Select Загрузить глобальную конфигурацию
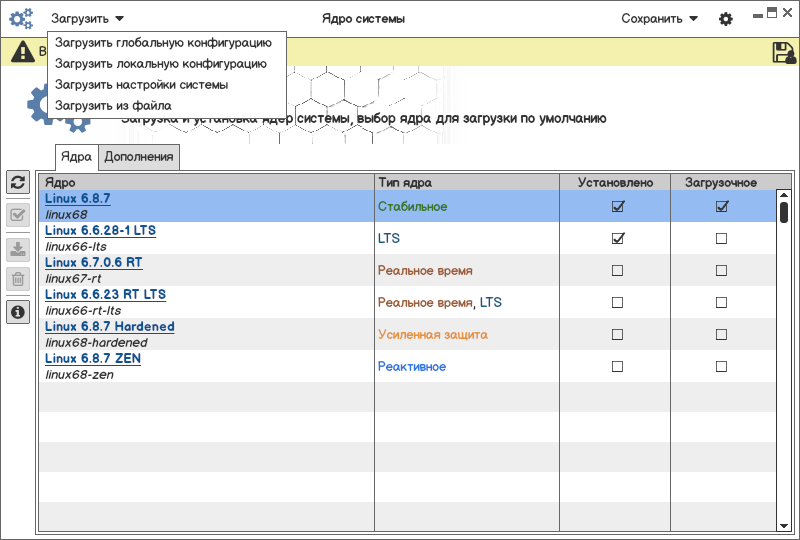The image size is (800, 540). 163,43
